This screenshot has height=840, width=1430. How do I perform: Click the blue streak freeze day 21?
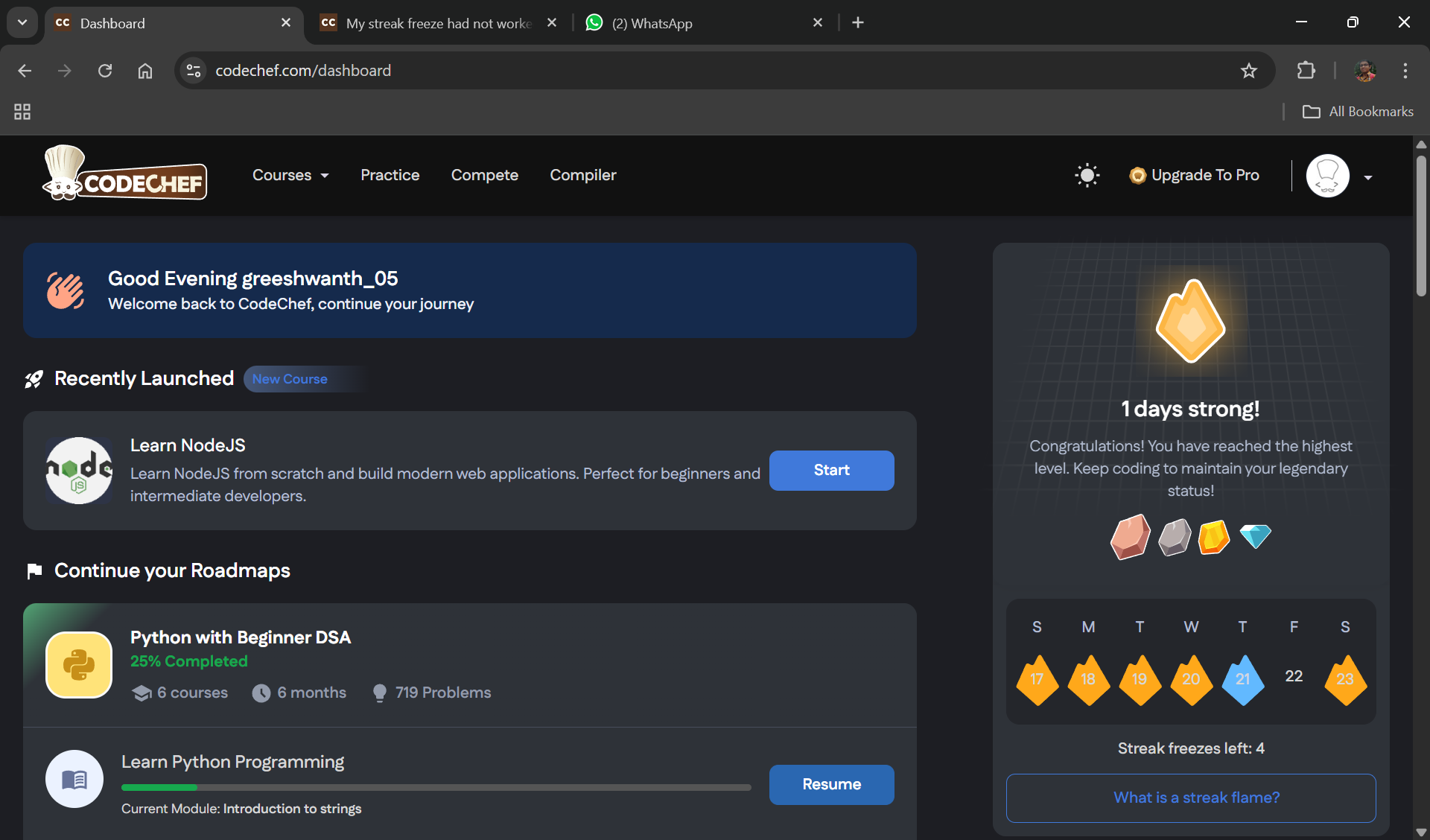(x=1242, y=679)
